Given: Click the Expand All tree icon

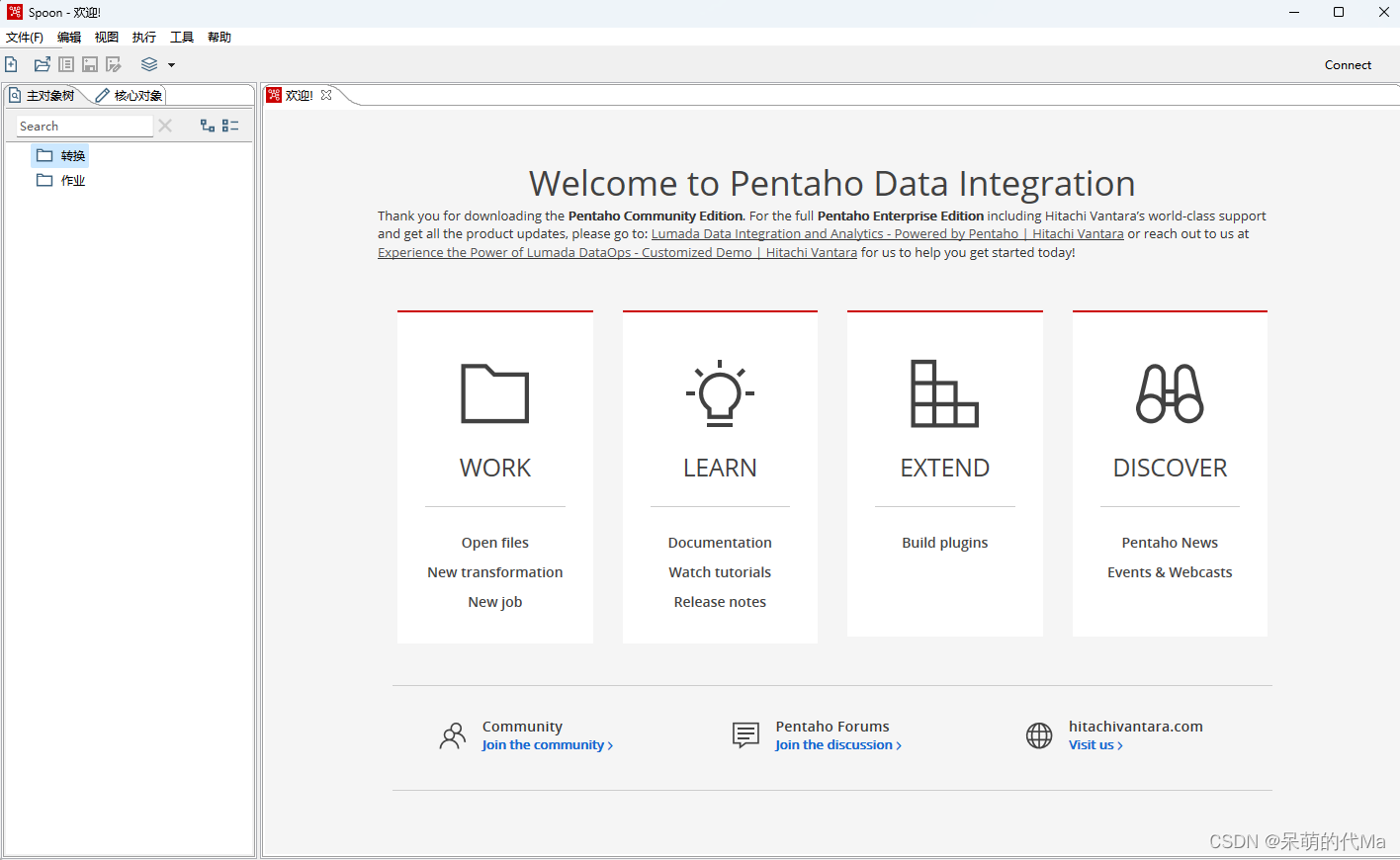Looking at the screenshot, I should coord(208,126).
